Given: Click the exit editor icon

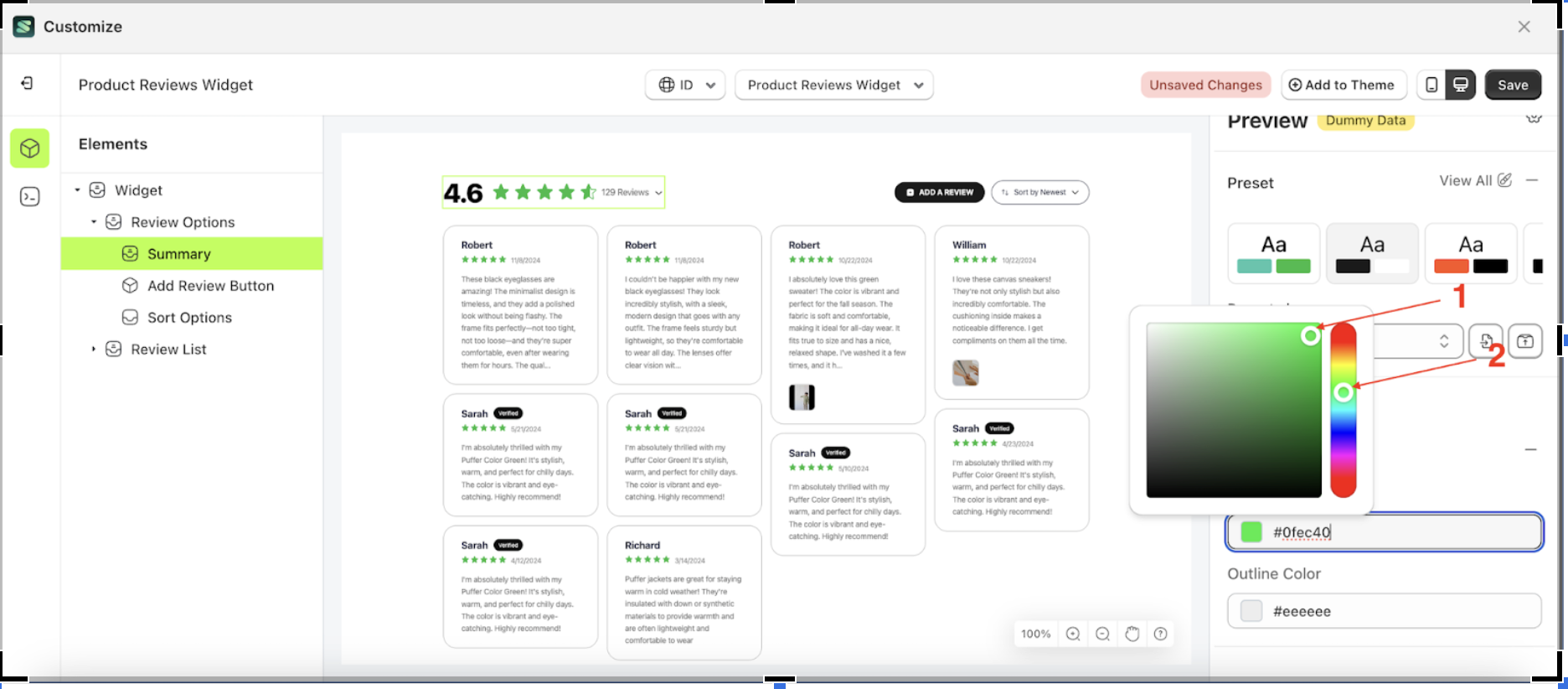Looking at the screenshot, I should click(27, 83).
